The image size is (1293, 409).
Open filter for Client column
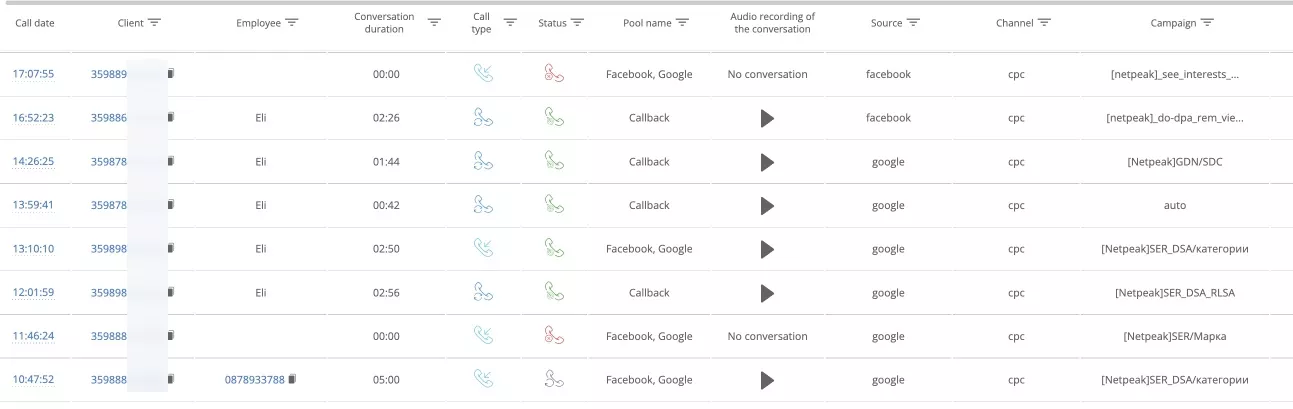tap(154, 22)
